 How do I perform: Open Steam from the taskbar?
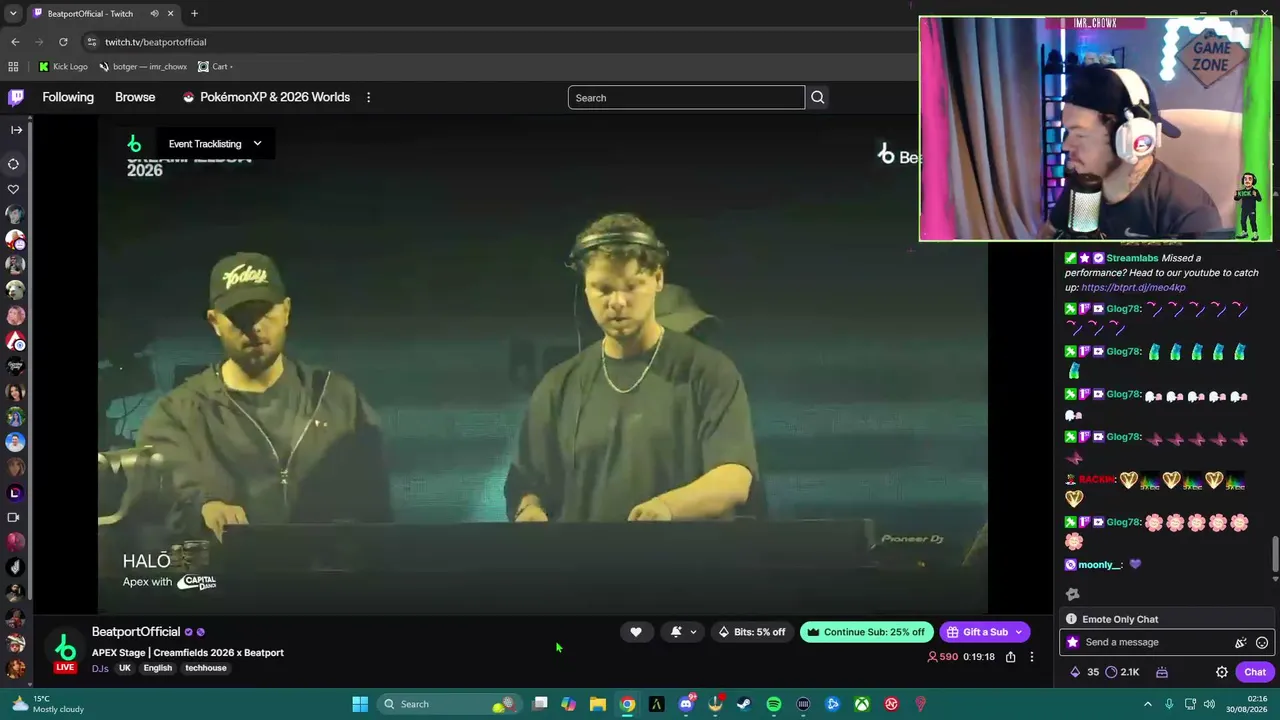tap(744, 704)
